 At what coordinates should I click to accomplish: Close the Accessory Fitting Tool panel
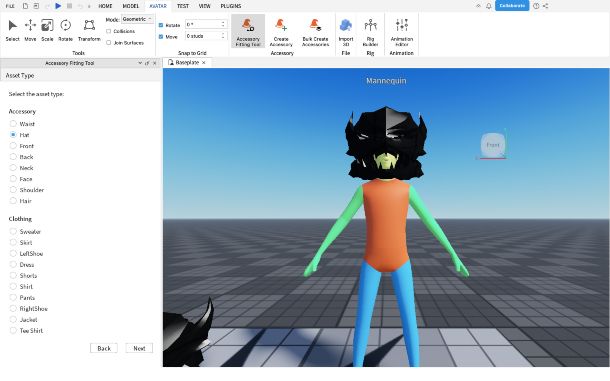click(154, 63)
